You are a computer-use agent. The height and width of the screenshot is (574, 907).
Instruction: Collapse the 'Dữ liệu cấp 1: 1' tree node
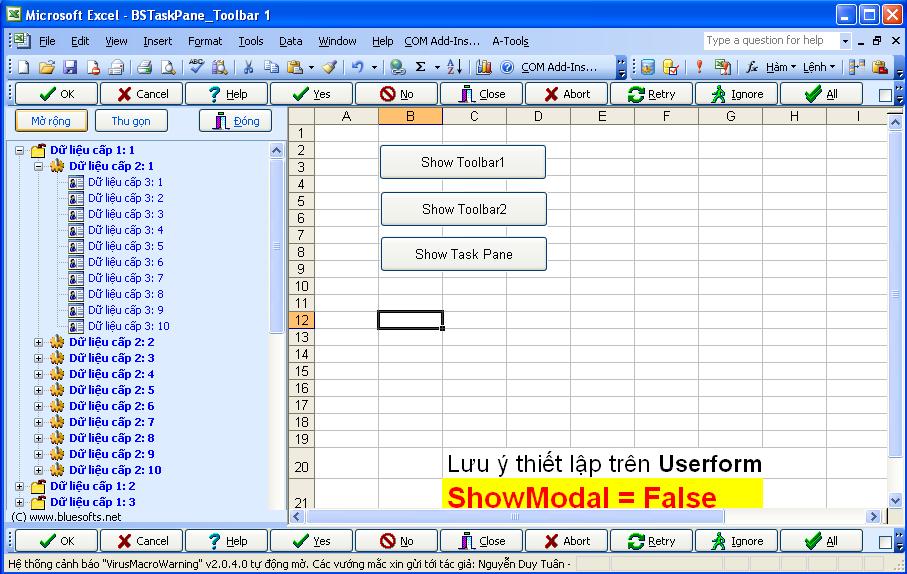pos(20,150)
